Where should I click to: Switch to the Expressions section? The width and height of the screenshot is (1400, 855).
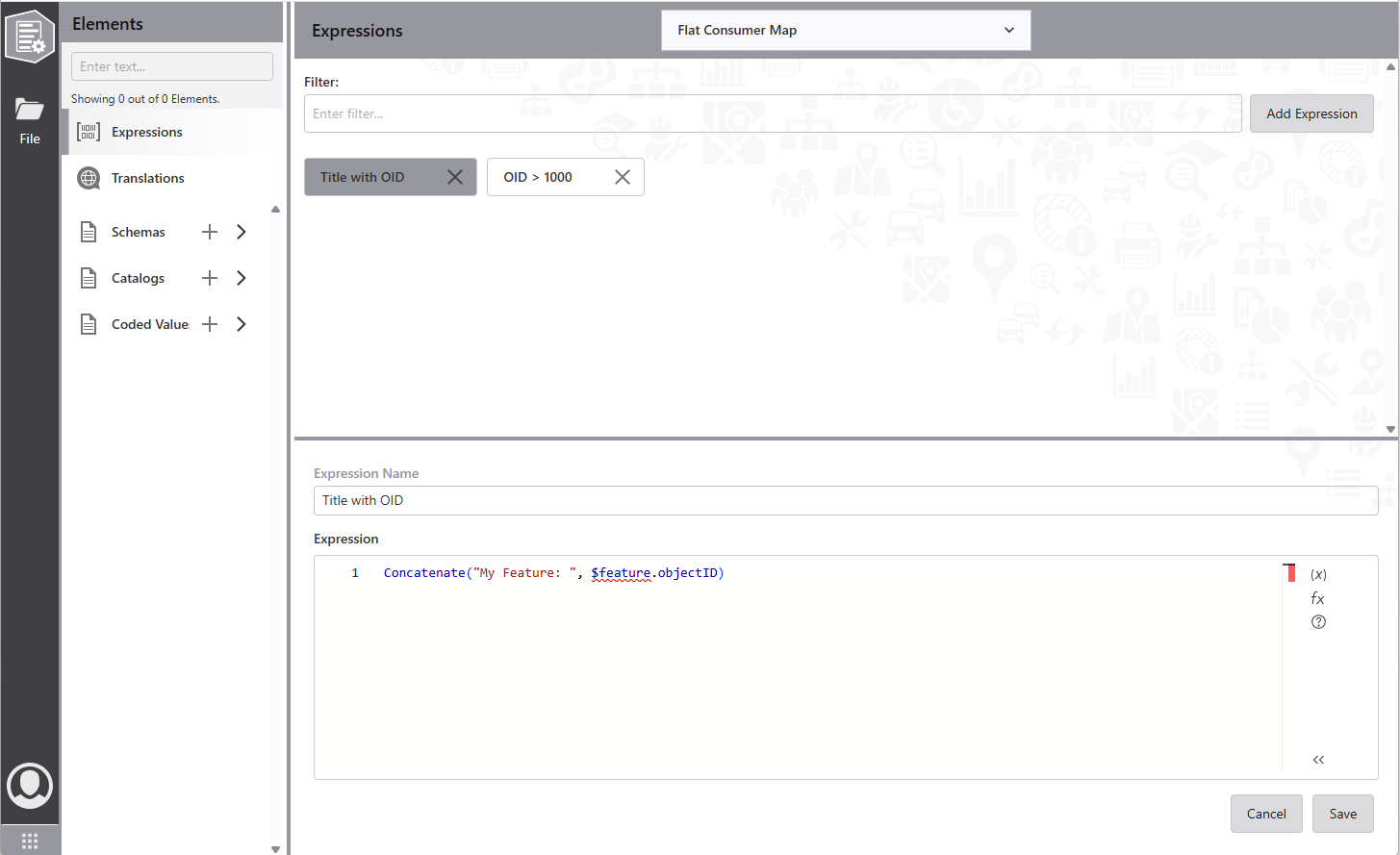click(146, 132)
